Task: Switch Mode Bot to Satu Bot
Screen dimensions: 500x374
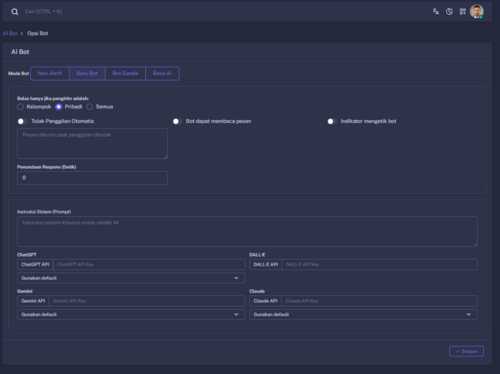Action: [87, 73]
